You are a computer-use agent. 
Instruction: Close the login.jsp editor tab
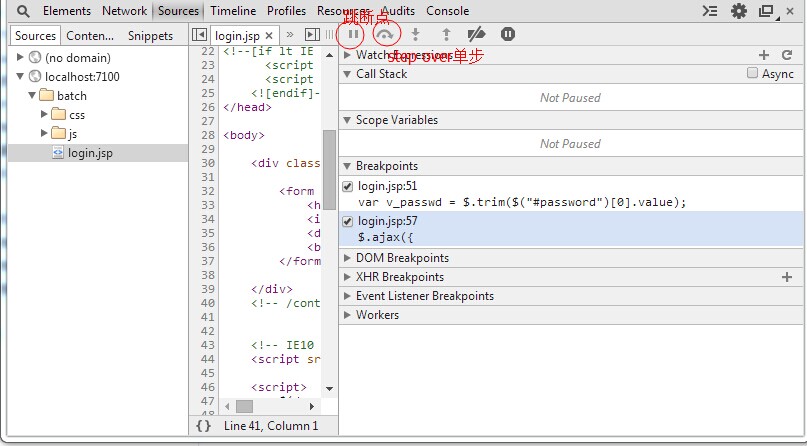pos(269,35)
